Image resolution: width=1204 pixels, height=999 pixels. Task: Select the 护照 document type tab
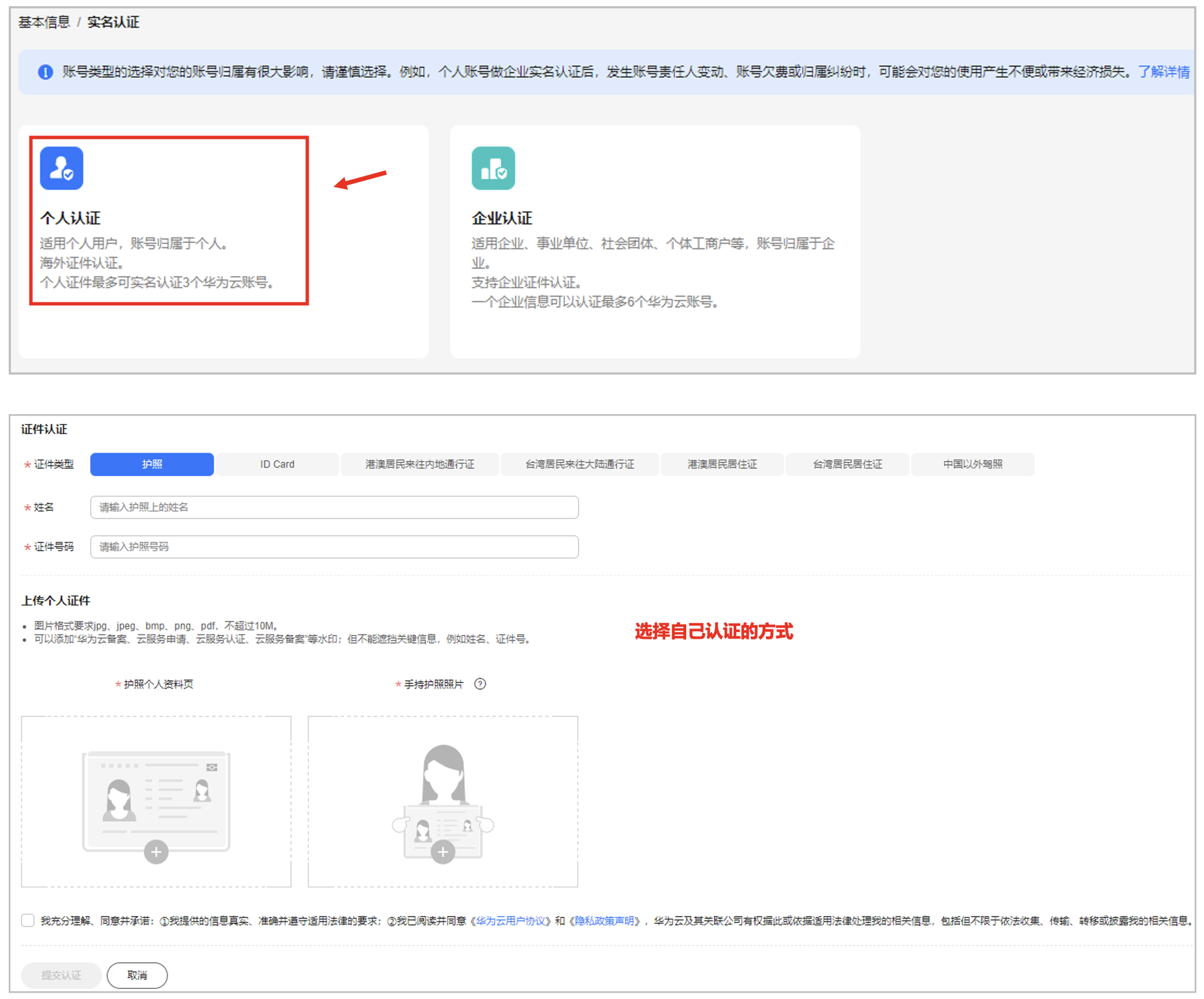click(x=152, y=464)
